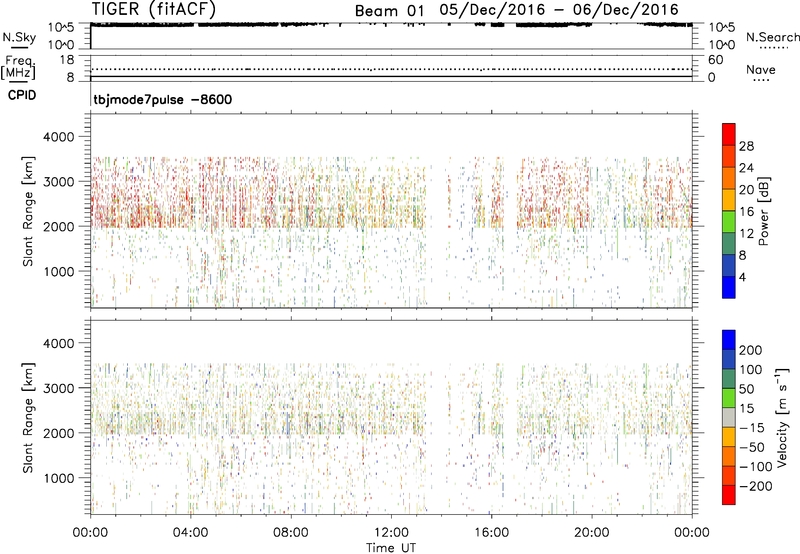The width and height of the screenshot is (800, 554).
Task: Click the "4" label on power colorbar
Action: [742, 277]
